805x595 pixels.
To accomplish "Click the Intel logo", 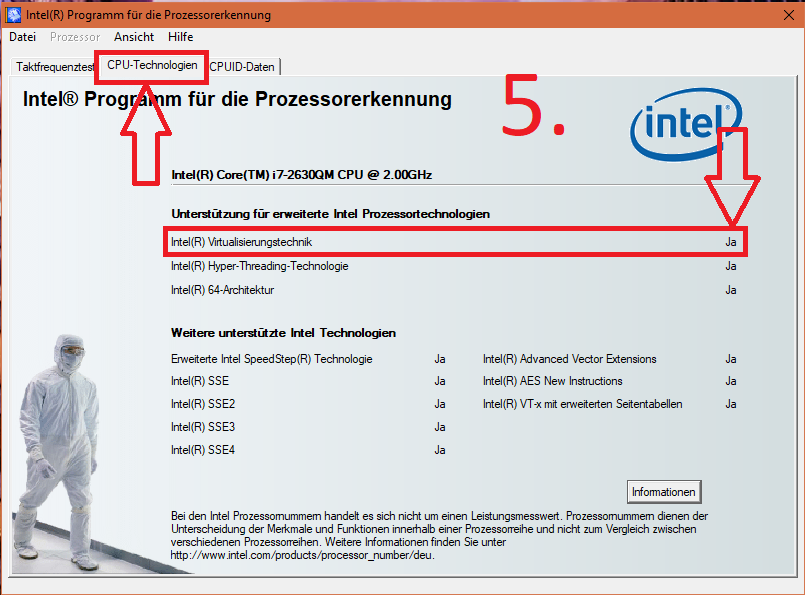I will click(x=685, y=124).
